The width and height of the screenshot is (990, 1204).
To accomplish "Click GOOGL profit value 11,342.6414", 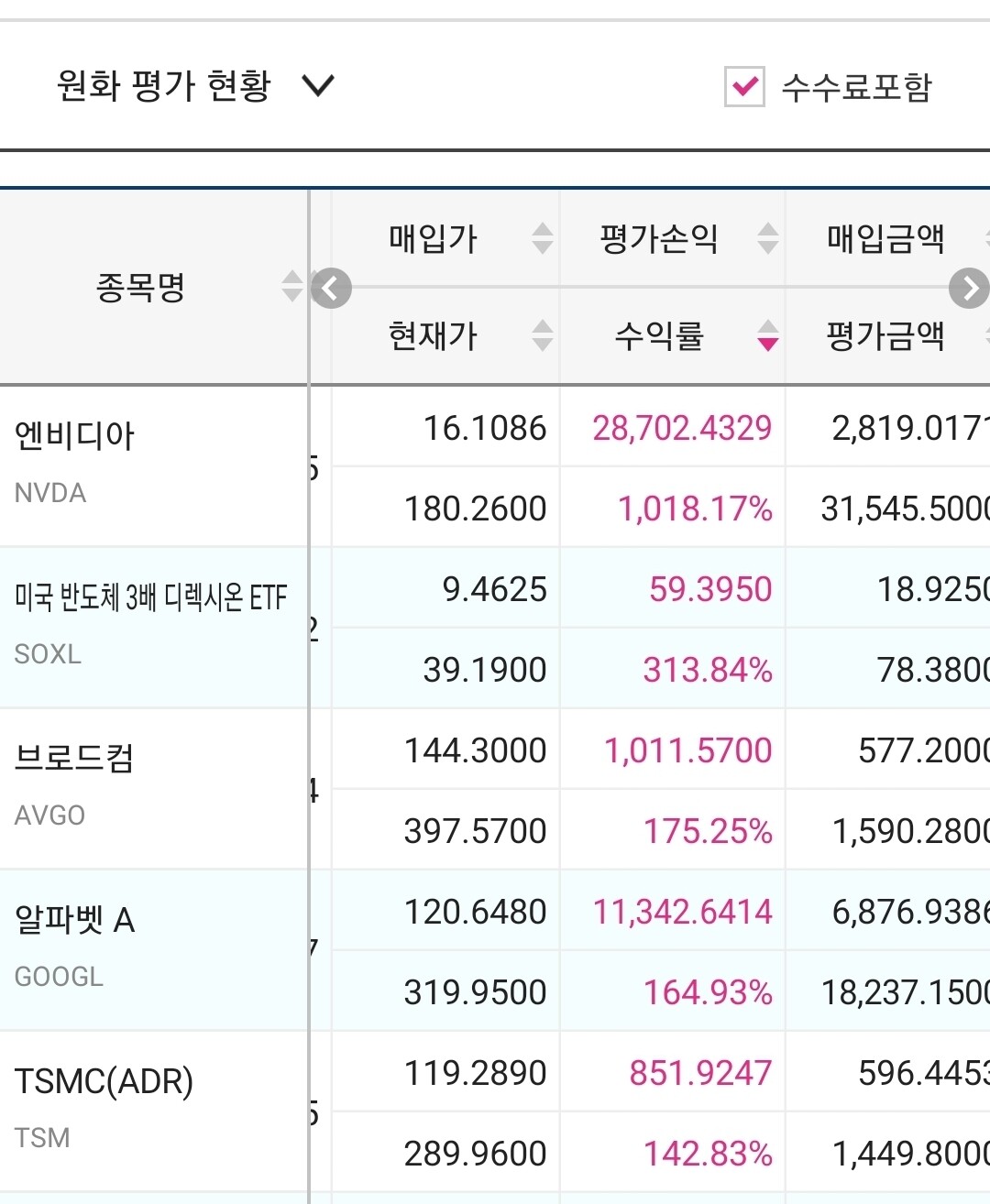I will click(x=682, y=912).
